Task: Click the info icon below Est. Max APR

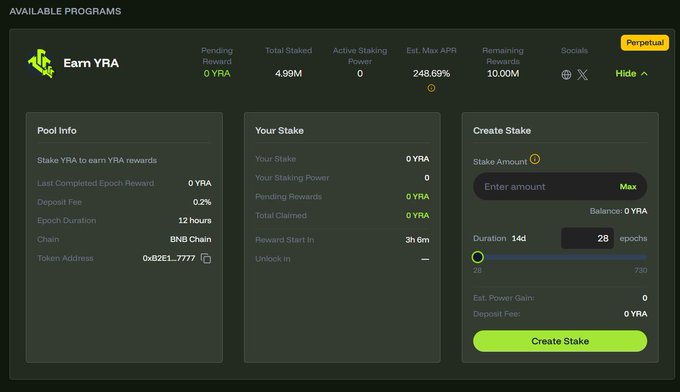Action: [431, 88]
